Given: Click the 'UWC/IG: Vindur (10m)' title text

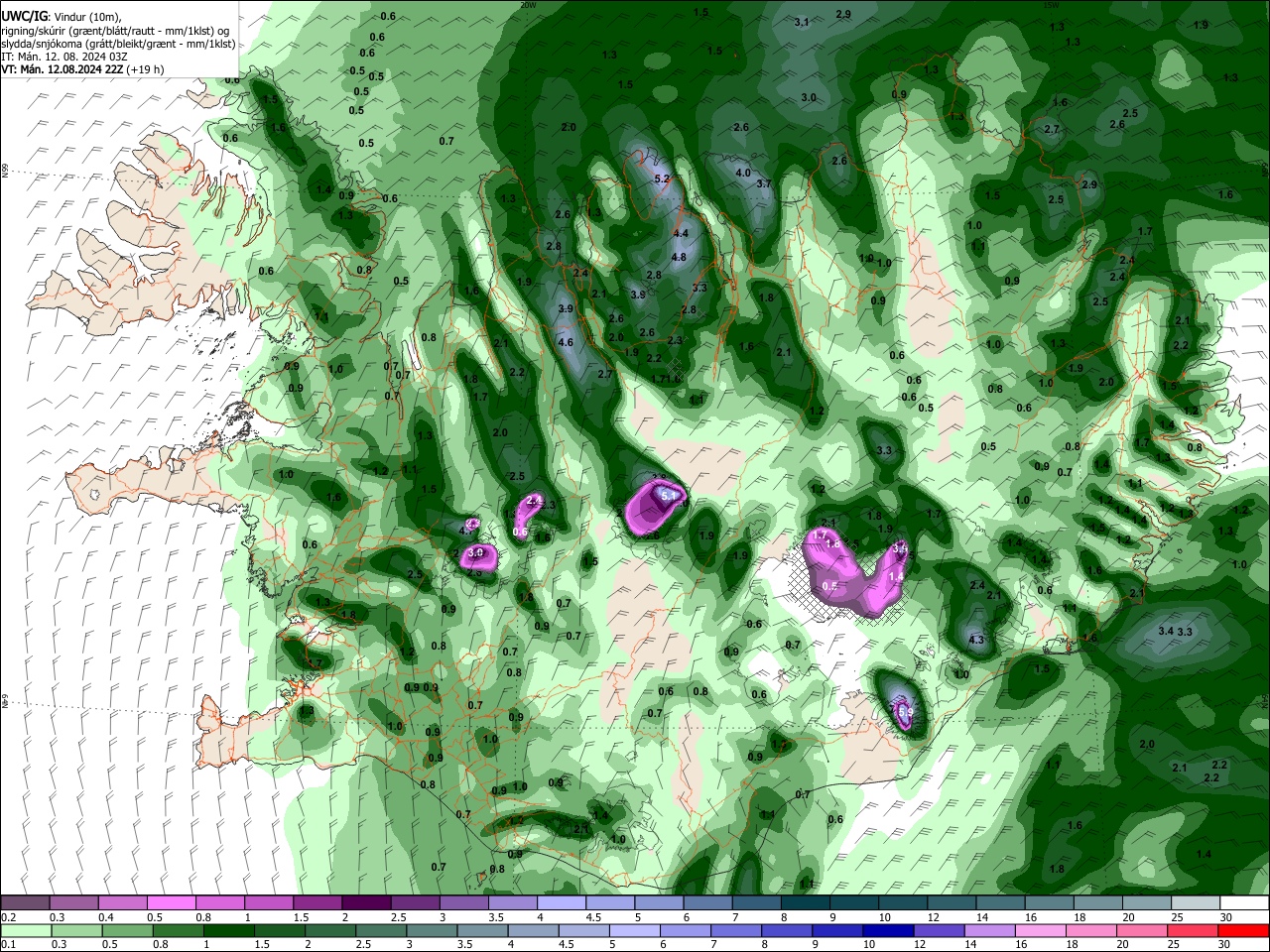Looking at the screenshot, I should pos(60,17).
